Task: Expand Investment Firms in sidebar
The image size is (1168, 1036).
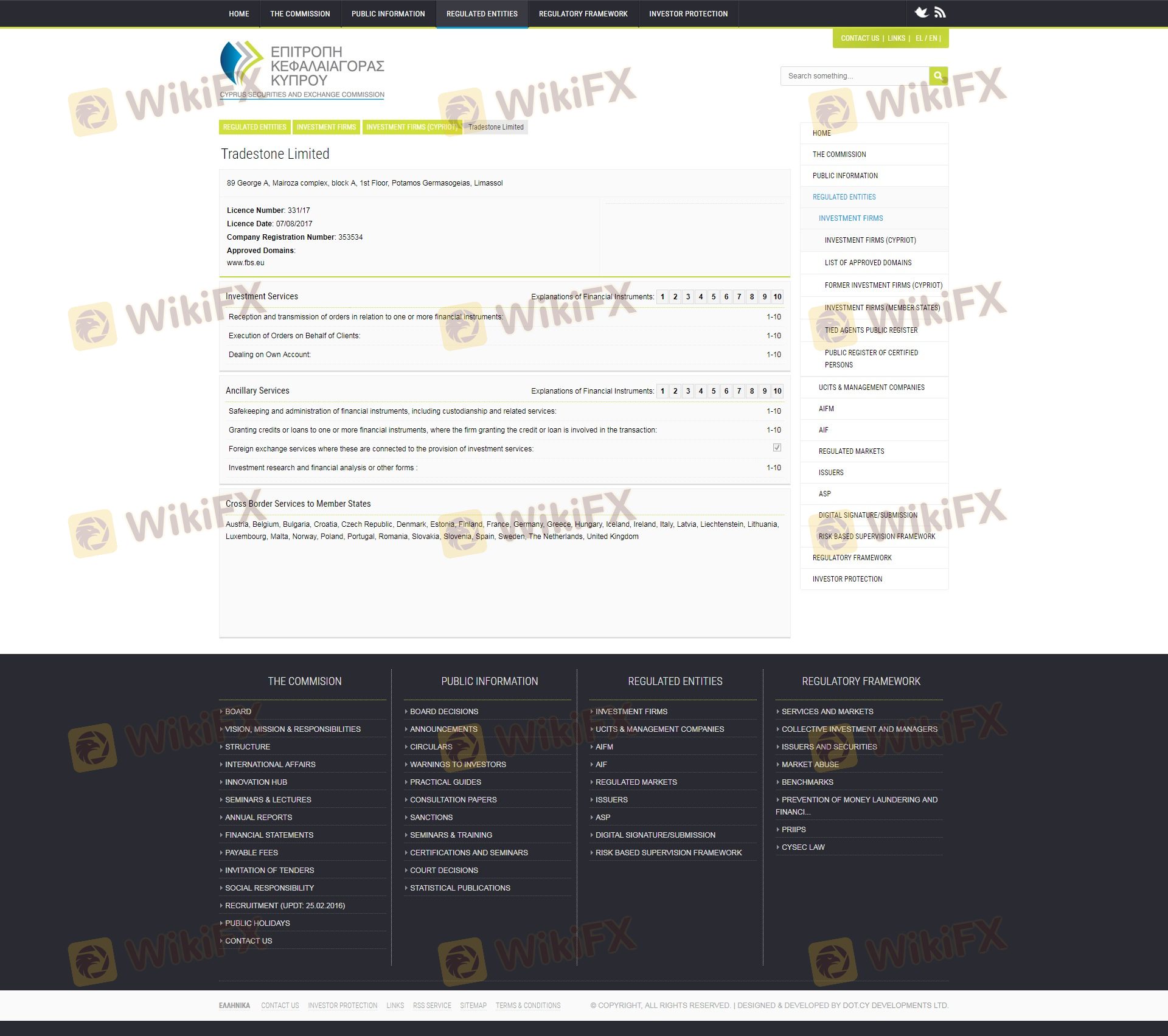Action: coord(850,218)
